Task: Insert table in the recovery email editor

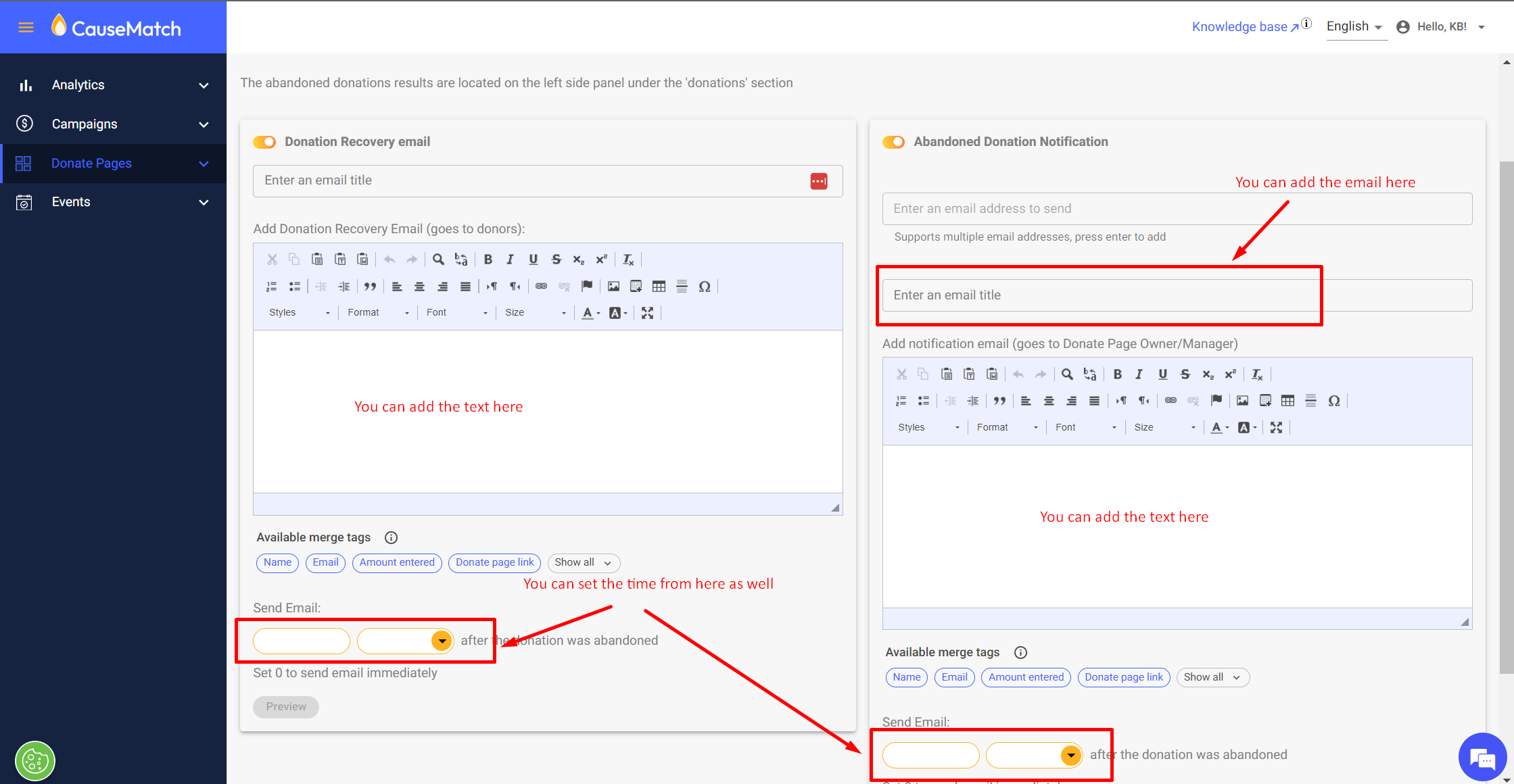Action: coord(659,287)
